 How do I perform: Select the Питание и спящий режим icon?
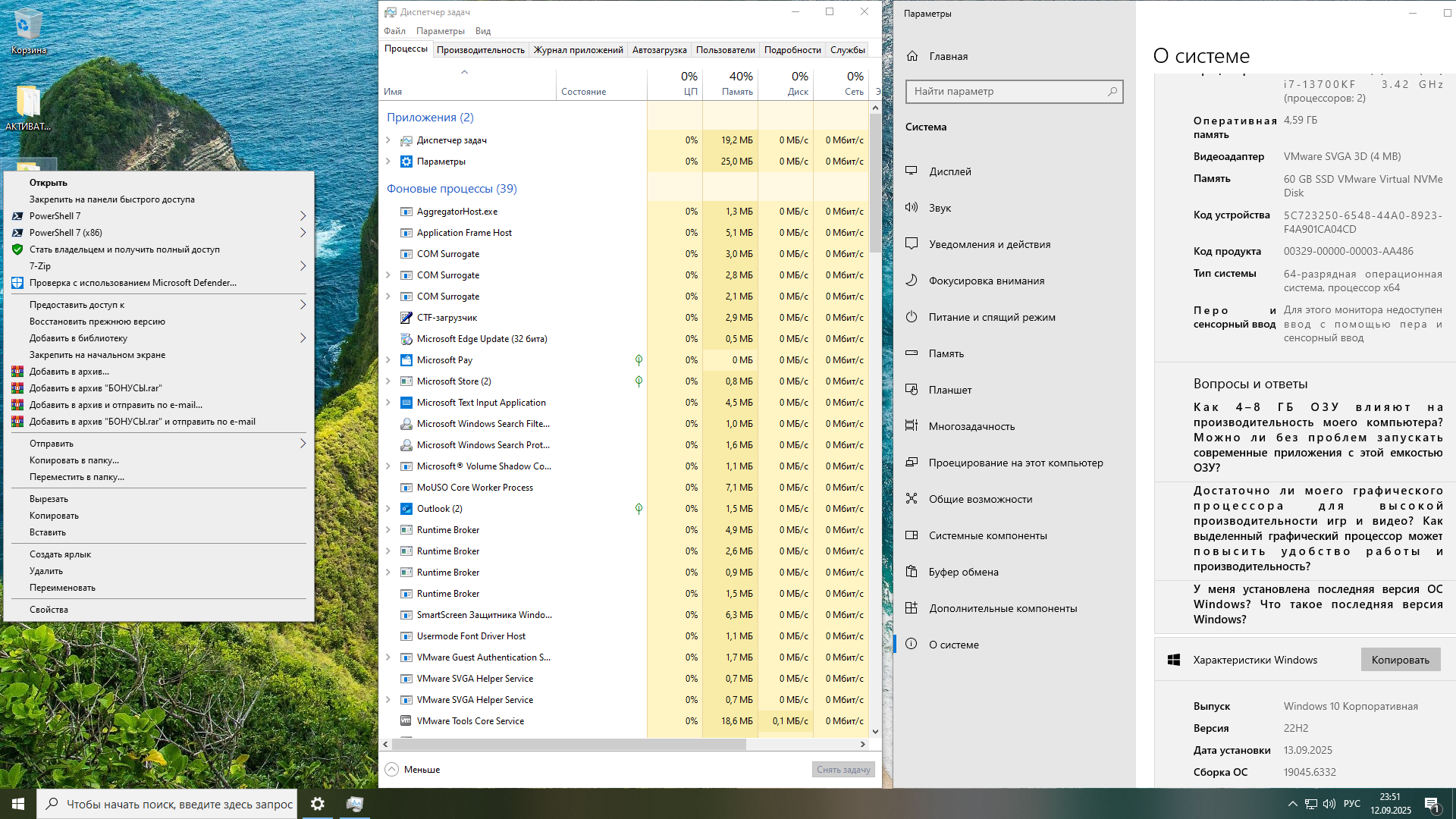[x=912, y=316]
